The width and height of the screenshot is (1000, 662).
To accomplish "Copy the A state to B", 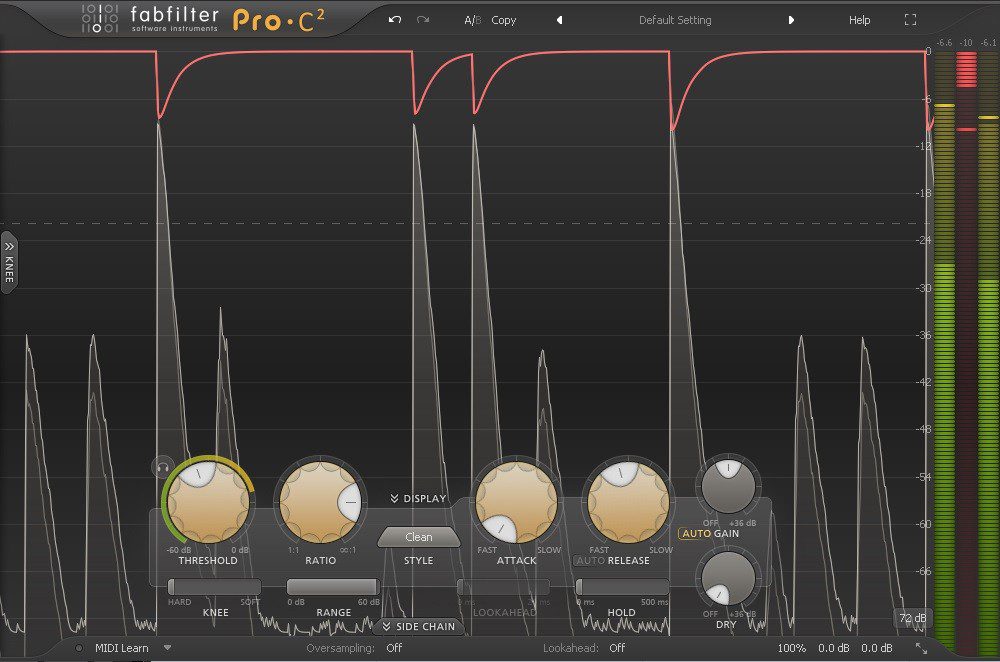I will click(x=504, y=20).
